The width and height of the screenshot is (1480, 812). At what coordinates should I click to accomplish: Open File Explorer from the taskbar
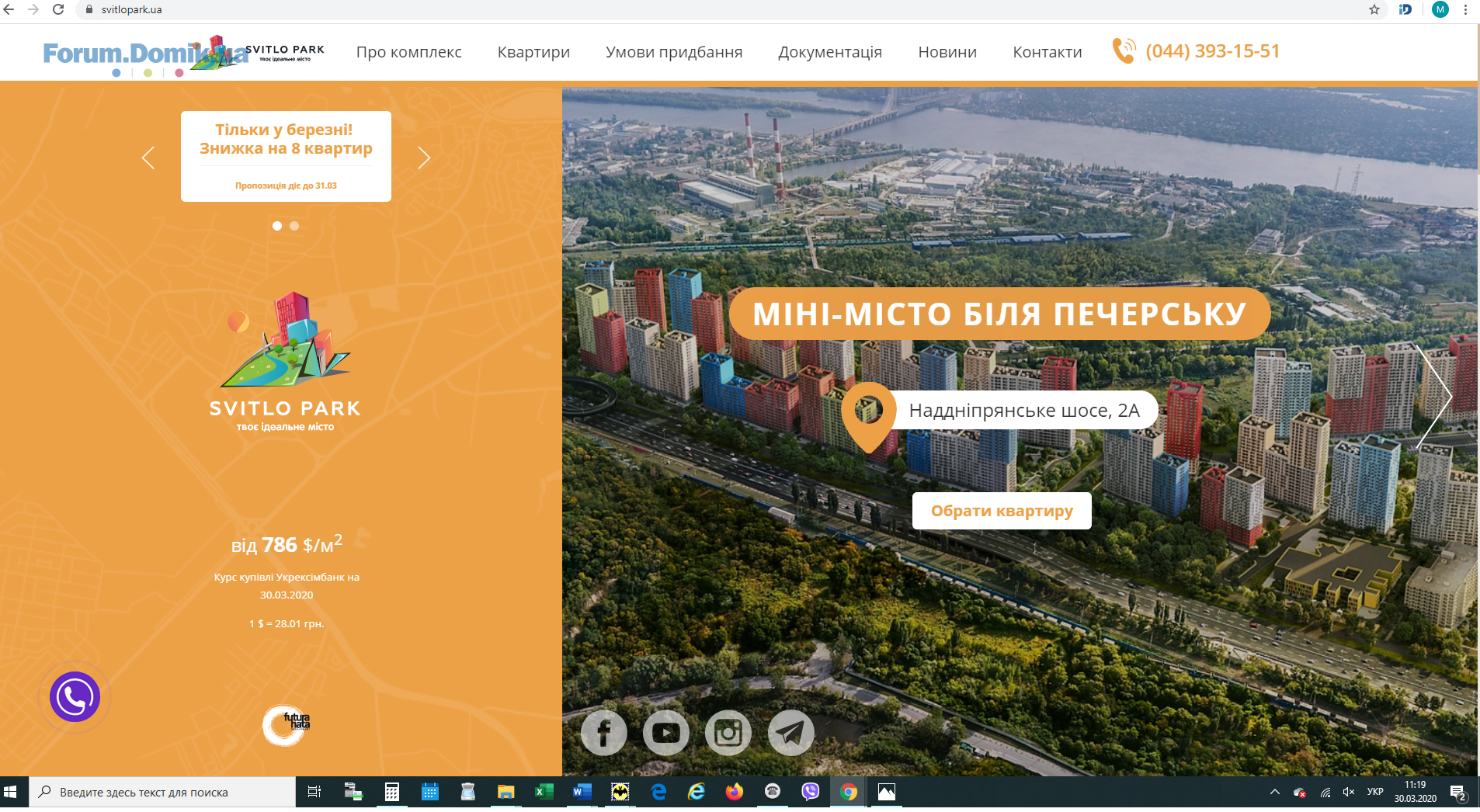[506, 792]
